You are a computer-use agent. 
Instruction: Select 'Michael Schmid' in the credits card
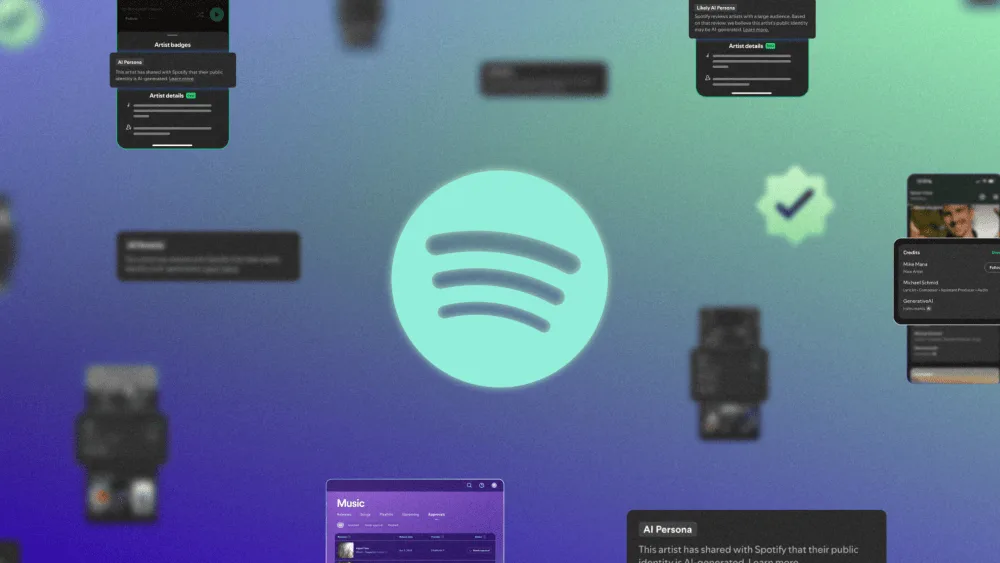920,282
